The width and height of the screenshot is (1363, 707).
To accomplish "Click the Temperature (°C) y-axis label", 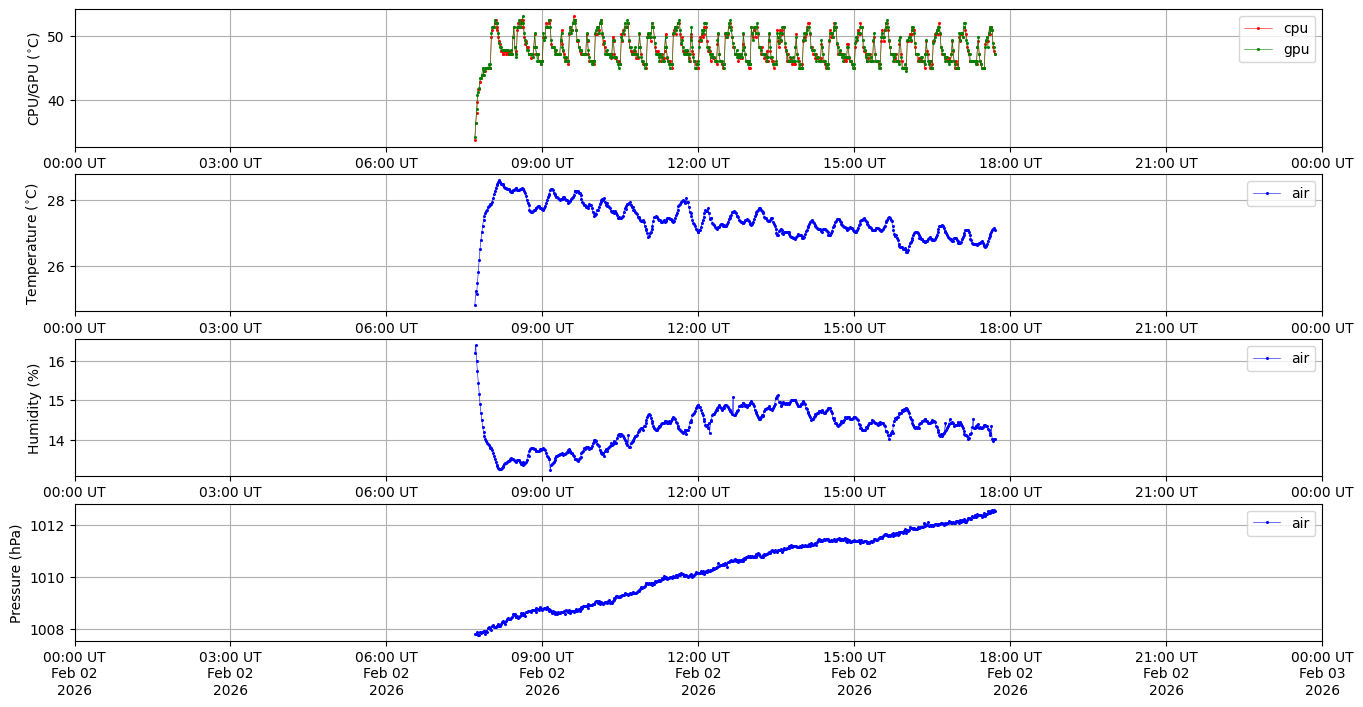I will point(32,243).
